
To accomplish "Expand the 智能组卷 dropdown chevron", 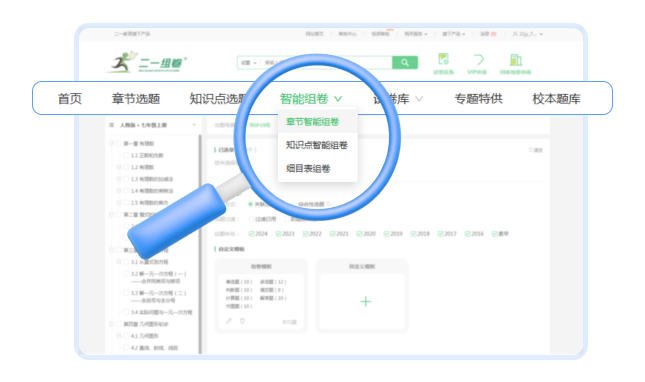I will 338,99.
